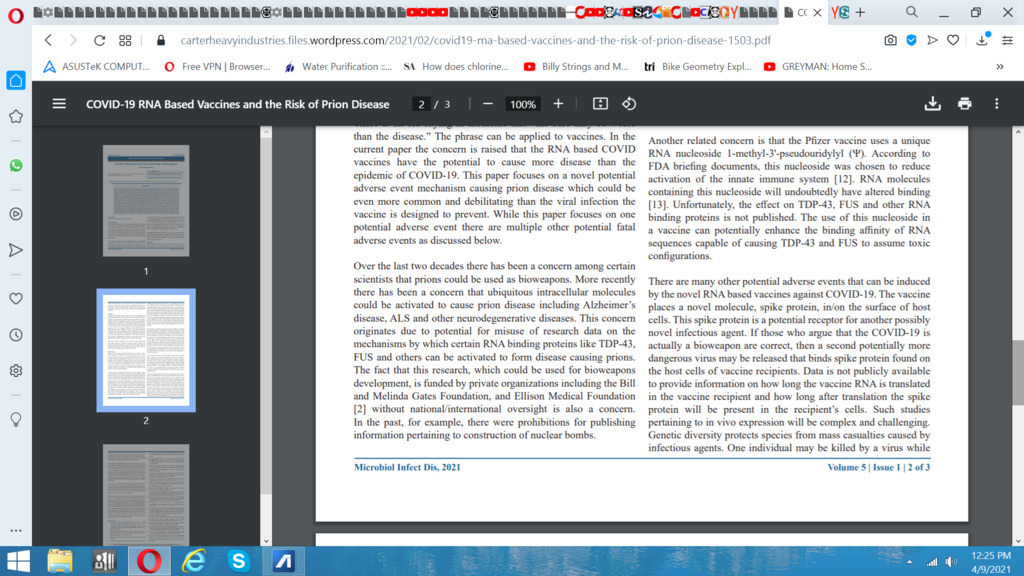Open Water Purification bookmark

pyautogui.click(x=338, y=67)
